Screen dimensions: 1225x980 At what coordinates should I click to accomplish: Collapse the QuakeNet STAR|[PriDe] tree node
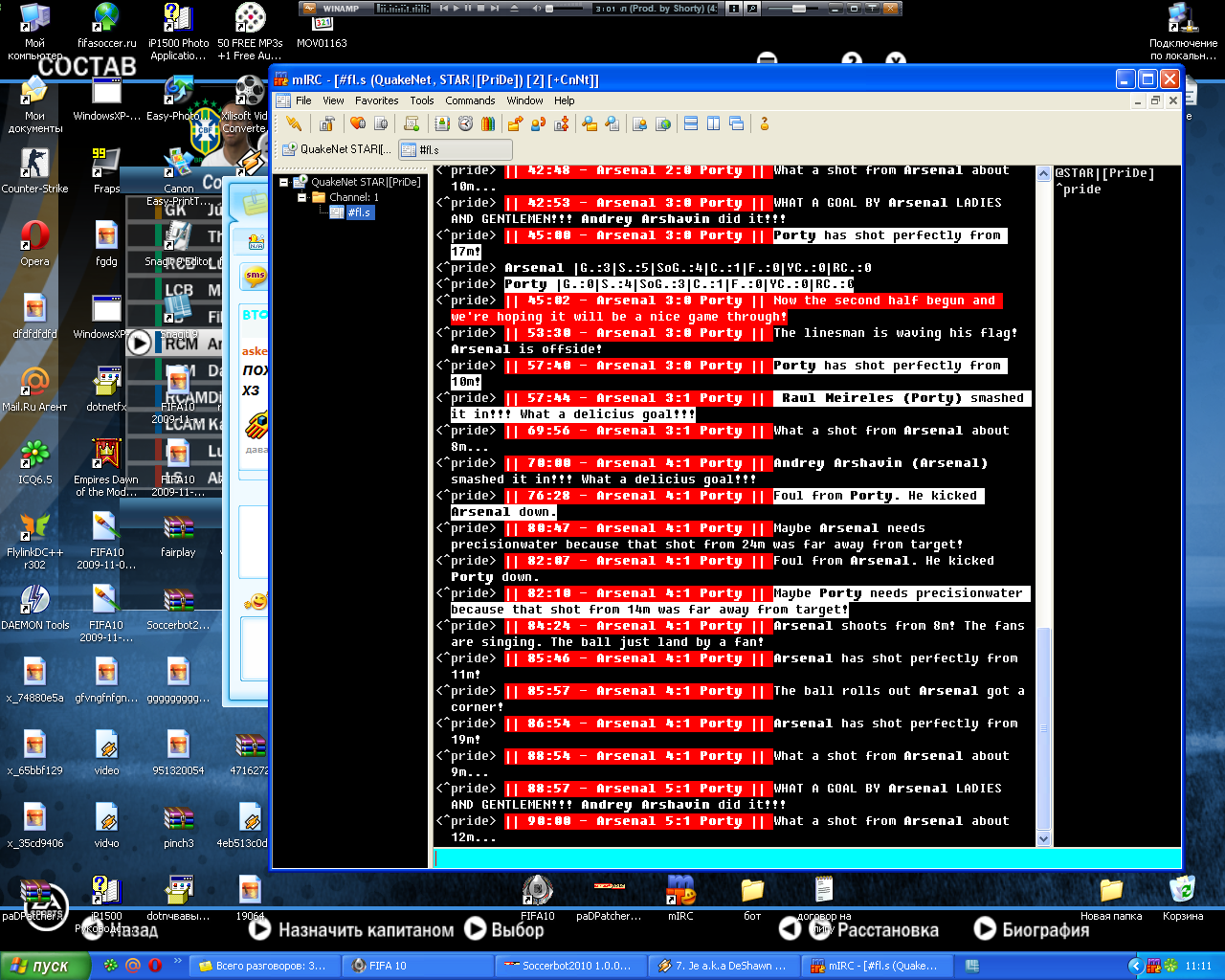[283, 182]
